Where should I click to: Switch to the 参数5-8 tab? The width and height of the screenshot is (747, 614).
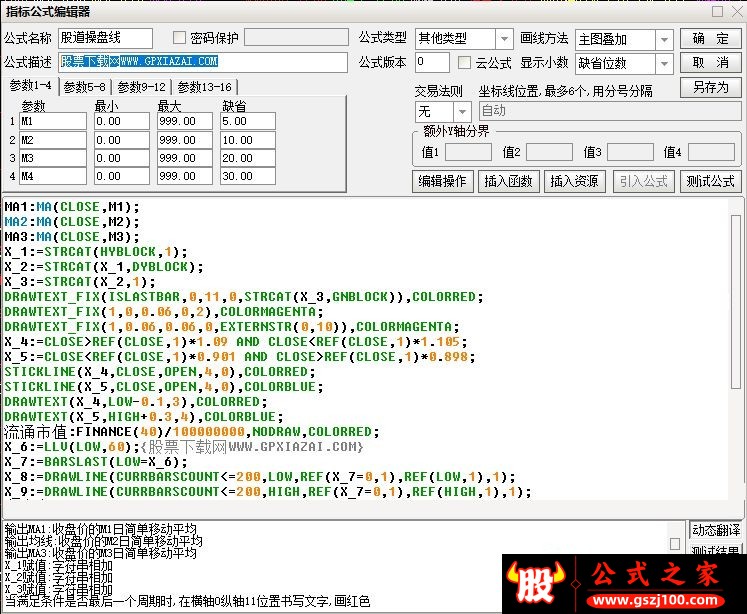(x=85, y=87)
